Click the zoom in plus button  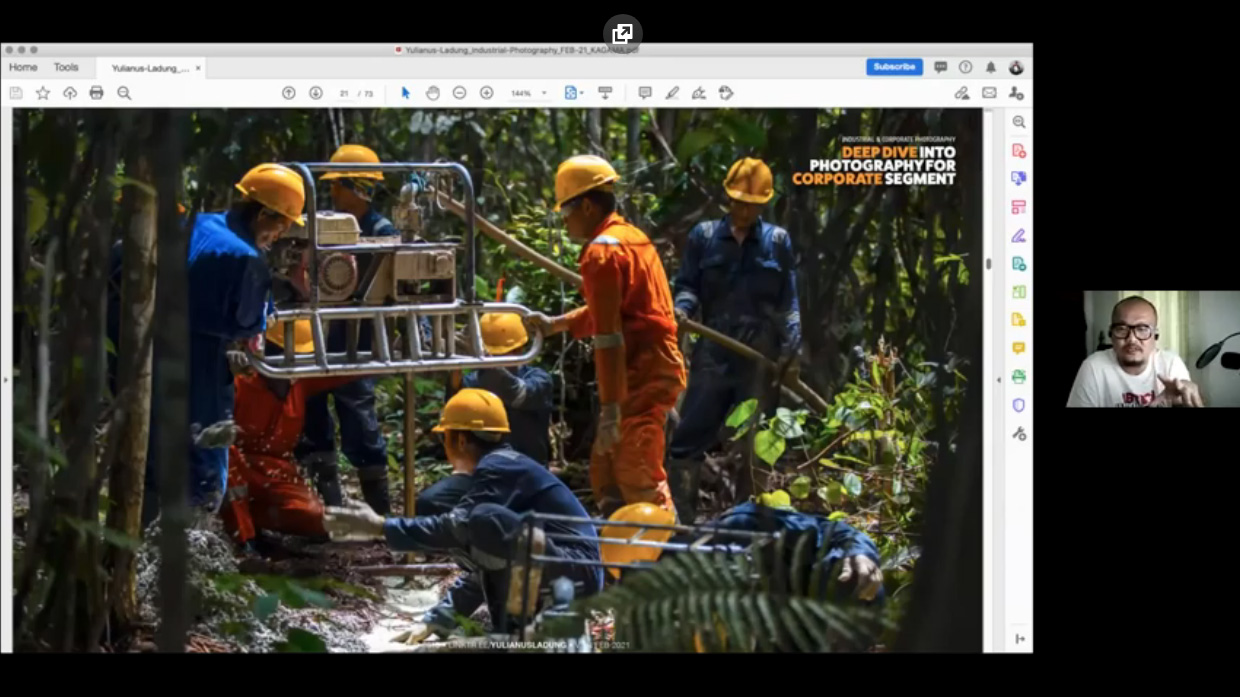[x=486, y=93]
